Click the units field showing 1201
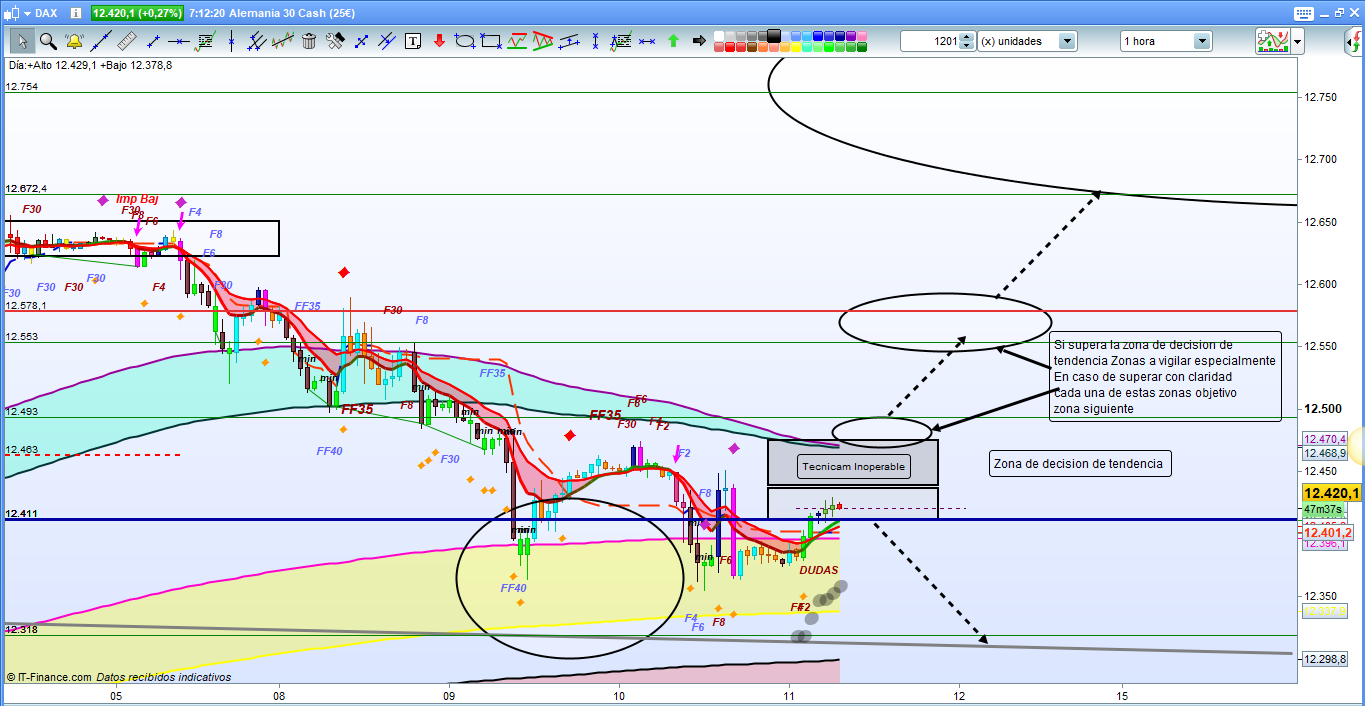This screenshot has width=1365, height=706. pyautogui.click(x=930, y=41)
